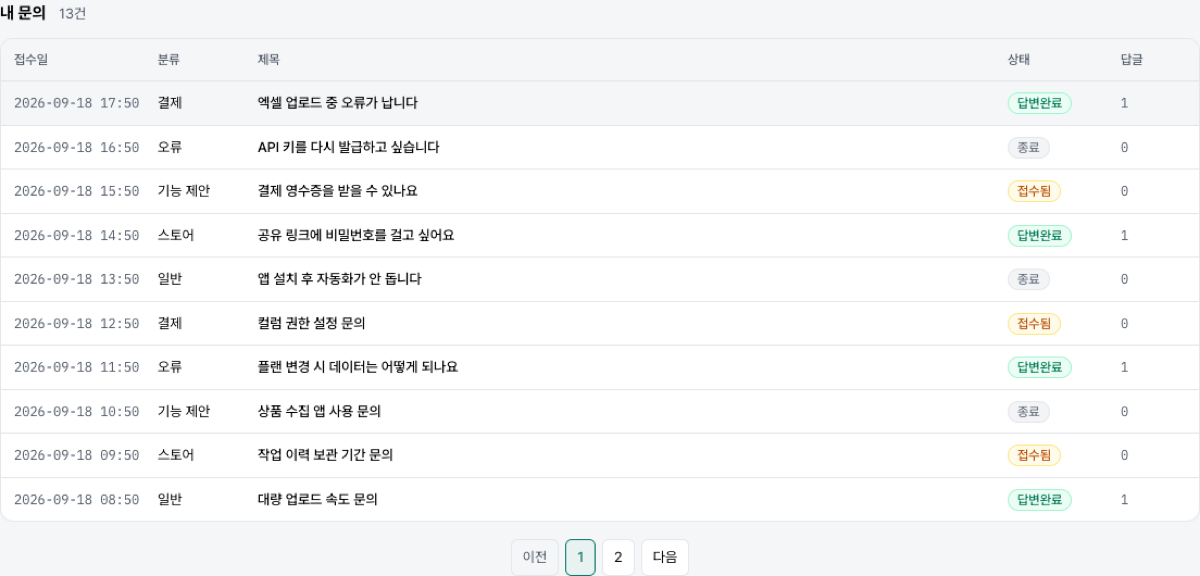This screenshot has width=1200, height=576.
Task: Click the date 2026-09-18 16:50
Action: pyautogui.click(x=77, y=147)
